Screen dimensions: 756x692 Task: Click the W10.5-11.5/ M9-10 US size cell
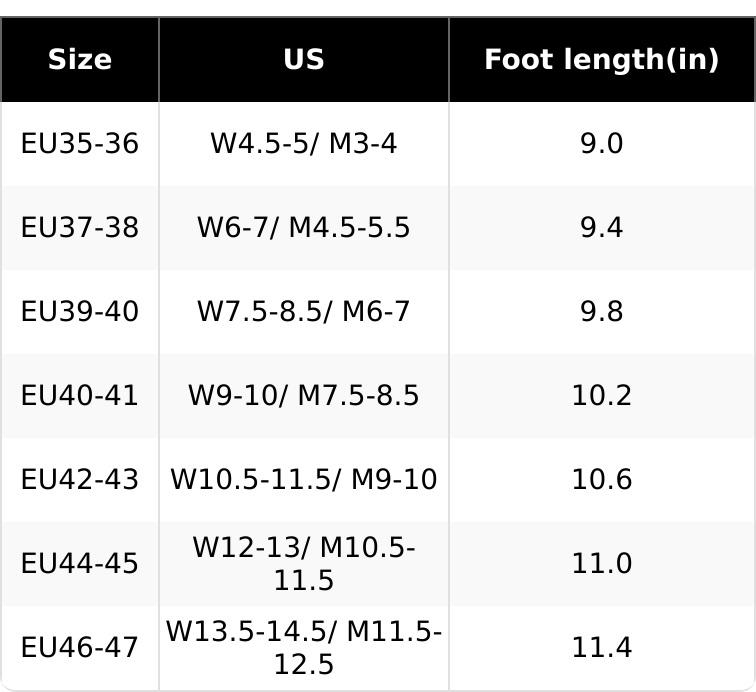click(x=303, y=480)
